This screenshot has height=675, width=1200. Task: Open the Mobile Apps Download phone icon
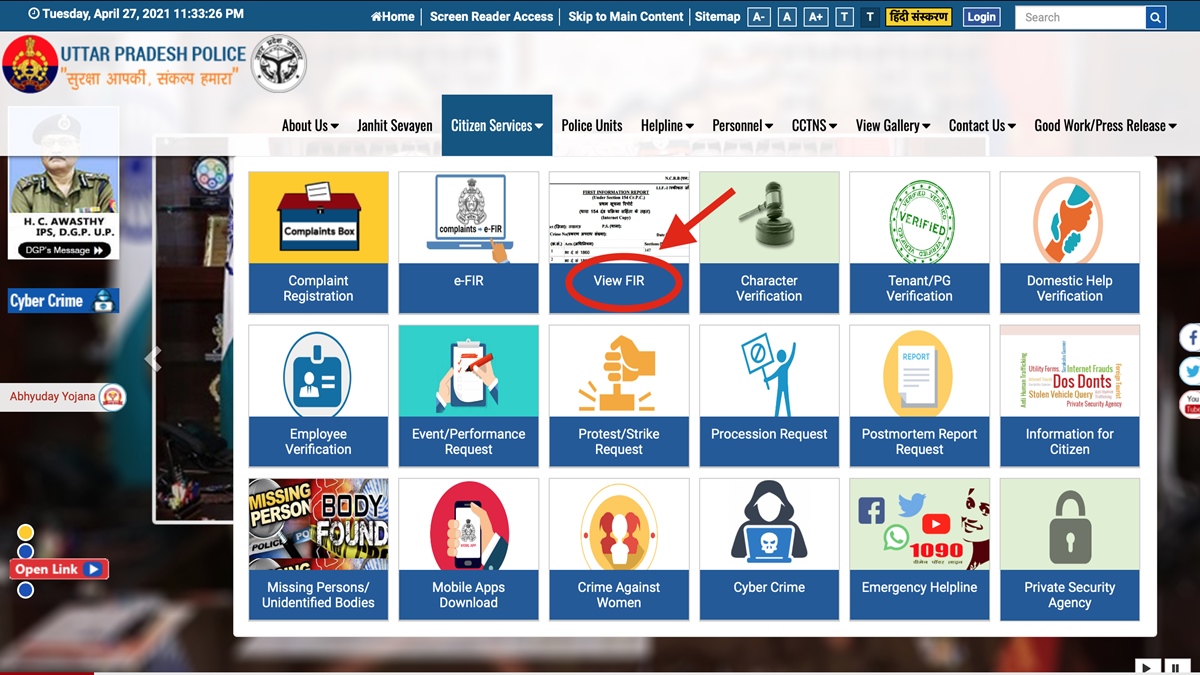[468, 524]
